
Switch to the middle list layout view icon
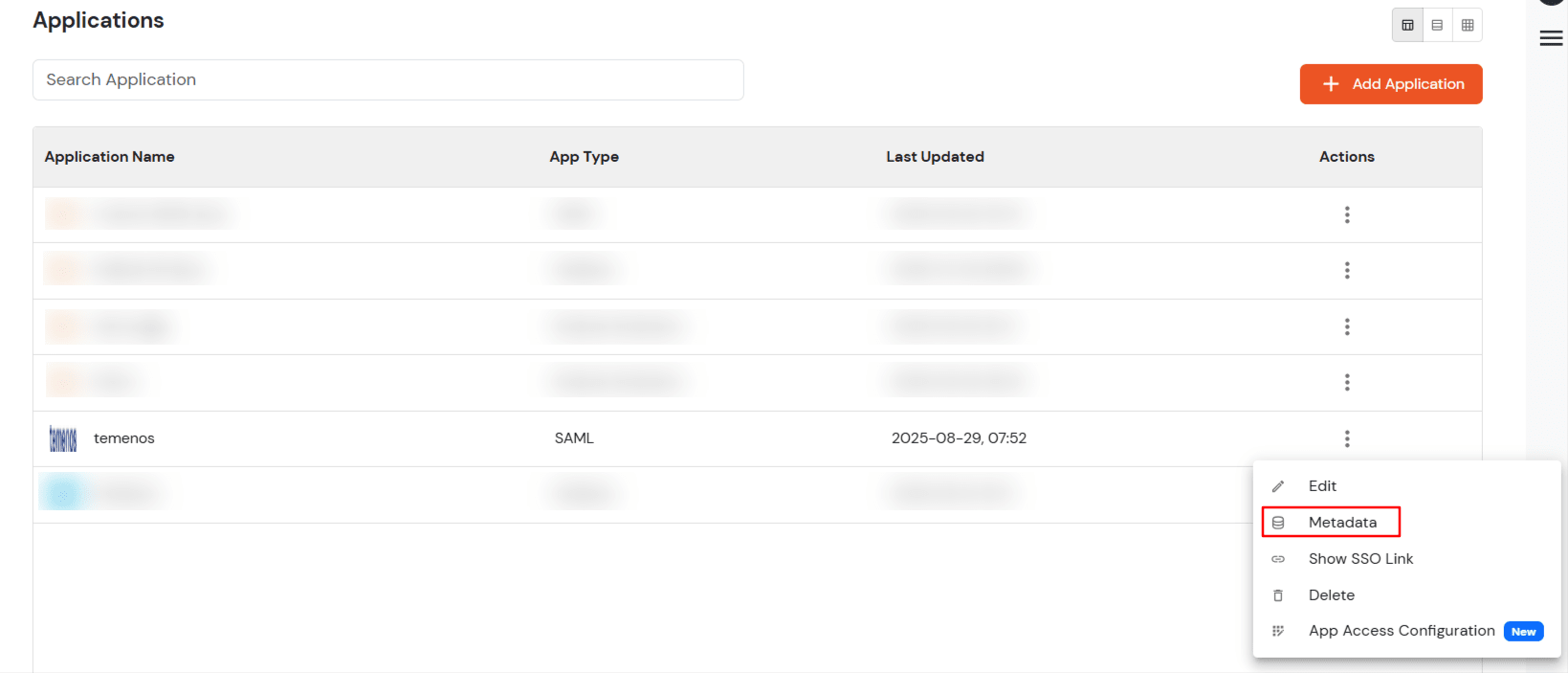tap(1437, 25)
